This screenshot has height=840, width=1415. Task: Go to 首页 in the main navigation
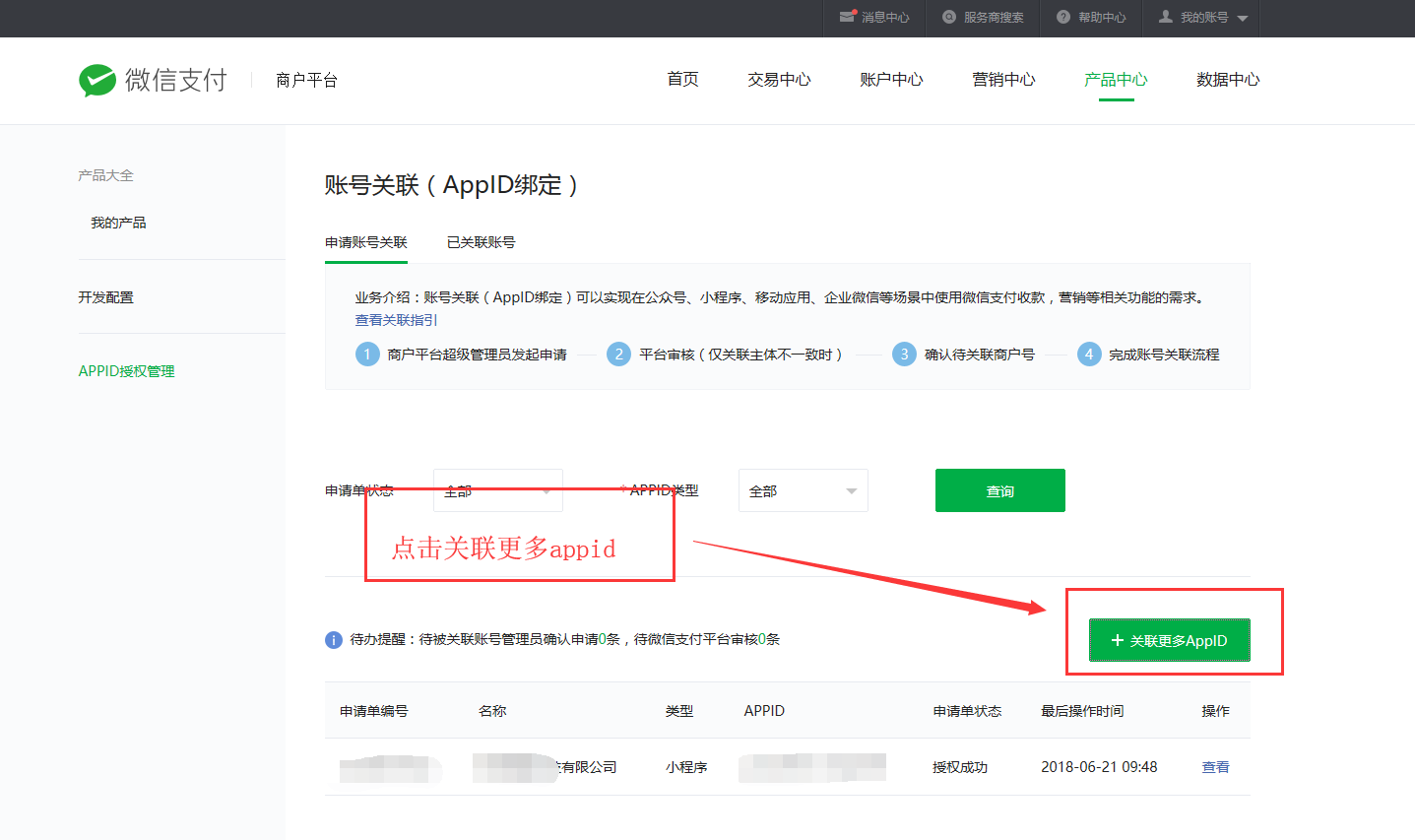(x=682, y=79)
